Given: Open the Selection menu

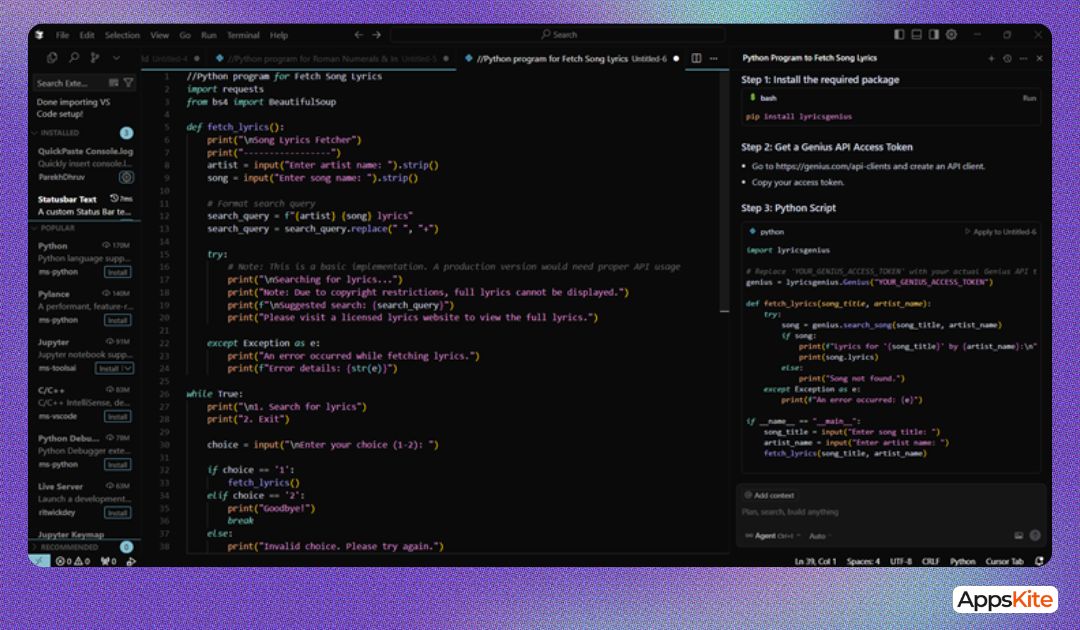Looking at the screenshot, I should pyautogui.click(x=122, y=35).
